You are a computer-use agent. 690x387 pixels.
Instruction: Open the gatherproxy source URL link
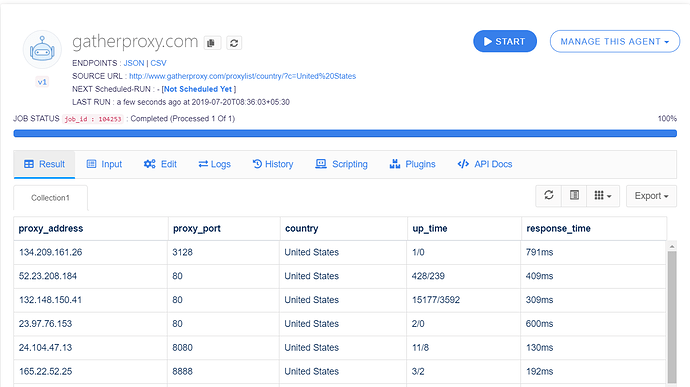click(x=242, y=76)
